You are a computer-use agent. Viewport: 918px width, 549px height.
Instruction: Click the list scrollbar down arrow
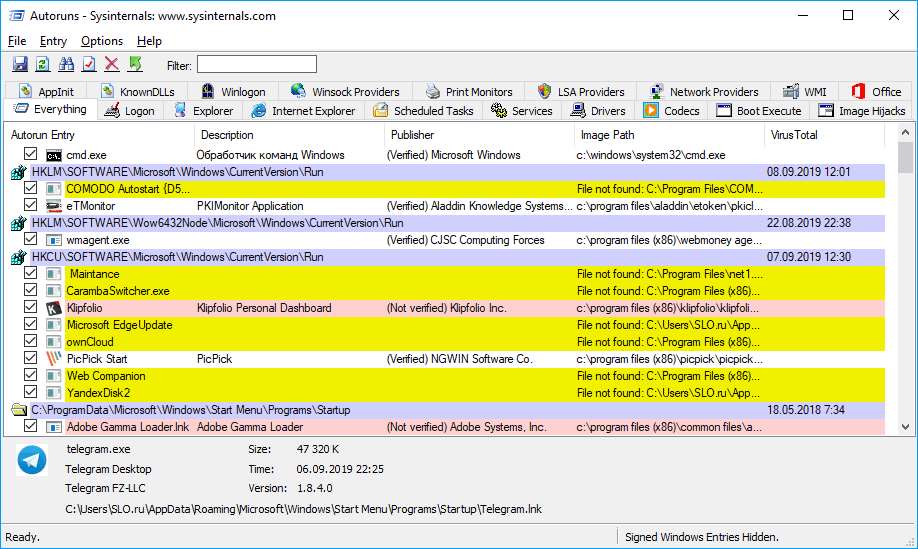pyautogui.click(x=905, y=427)
